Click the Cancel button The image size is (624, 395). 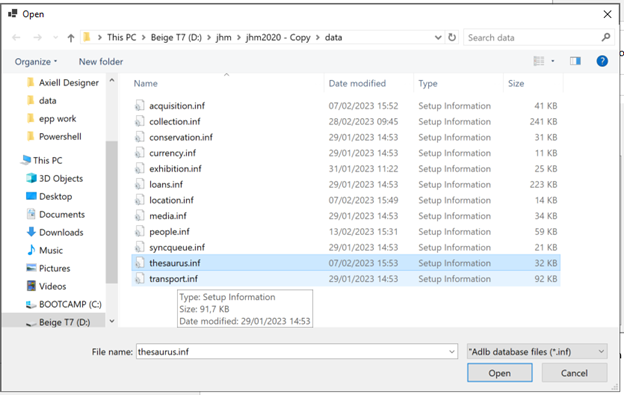574,373
